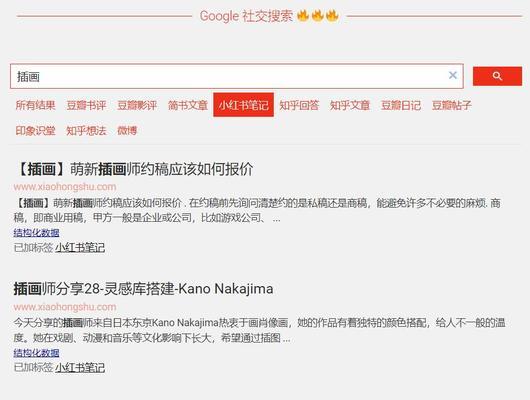This screenshot has width=530, height=400.
Task: Click the second result's www.xiaohongshu.com URL
Action: coord(65,307)
